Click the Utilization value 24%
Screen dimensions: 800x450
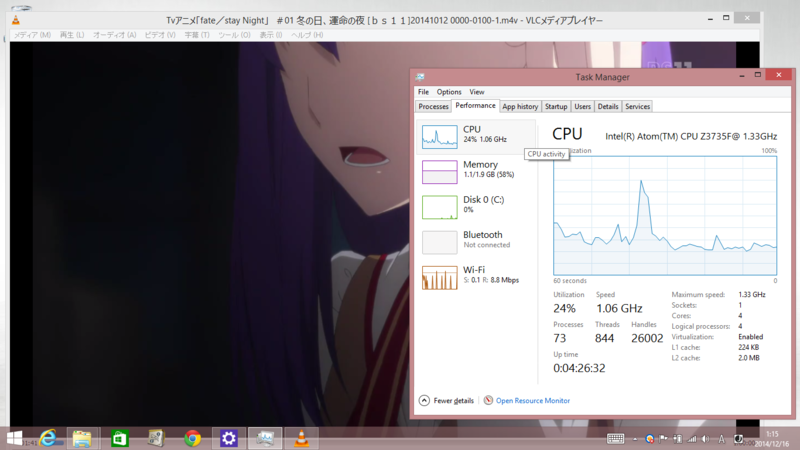[564, 308]
